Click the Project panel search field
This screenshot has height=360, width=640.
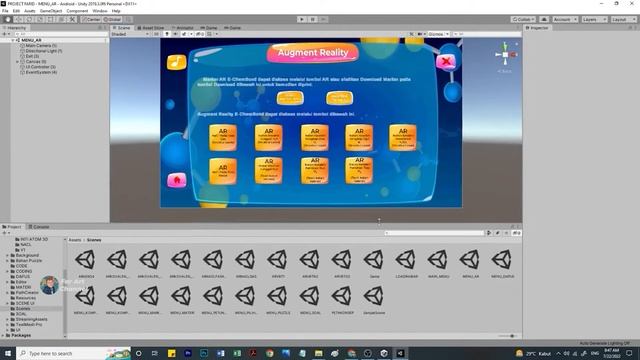434,233
